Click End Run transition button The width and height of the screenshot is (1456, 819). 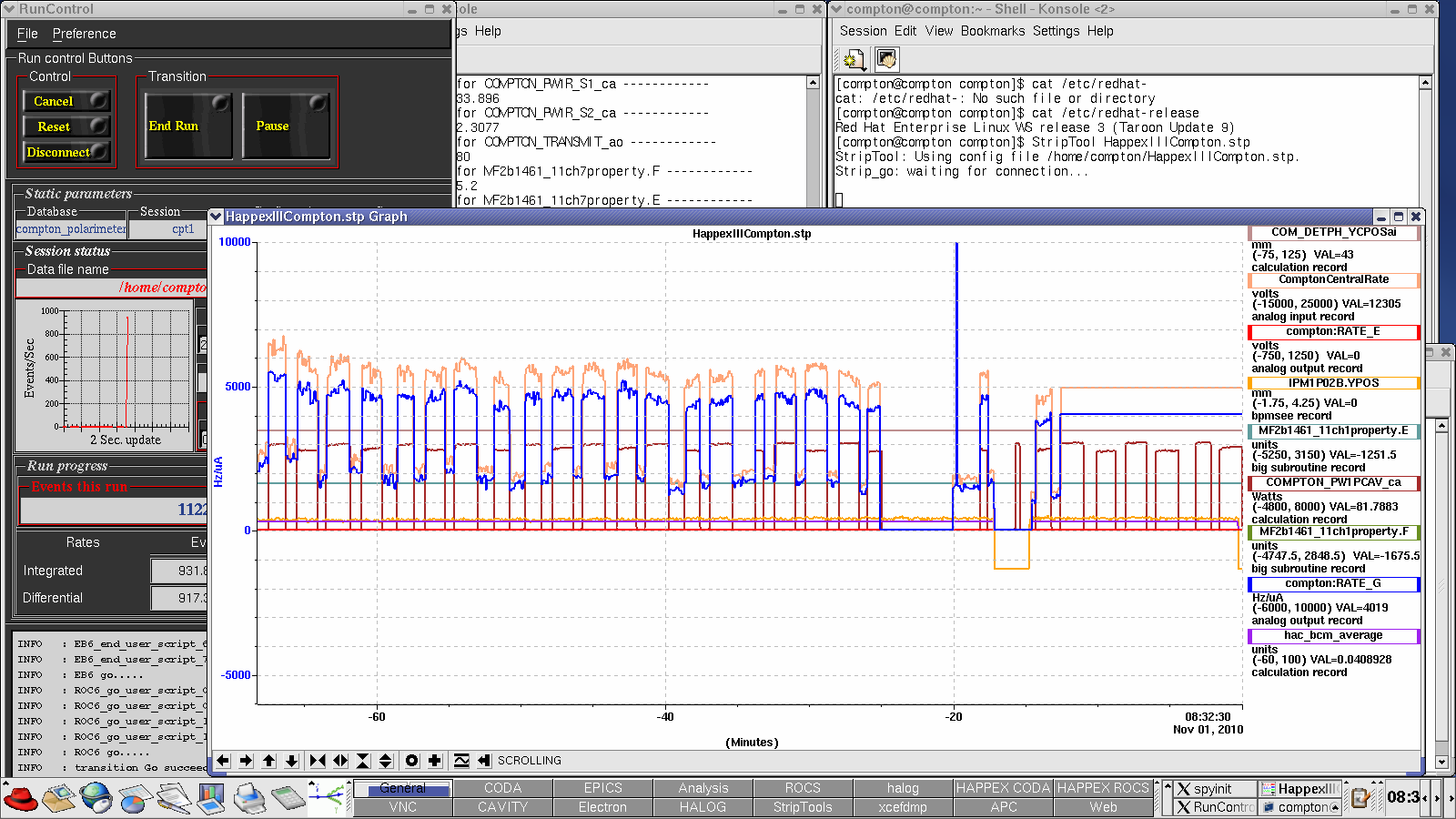(x=188, y=126)
